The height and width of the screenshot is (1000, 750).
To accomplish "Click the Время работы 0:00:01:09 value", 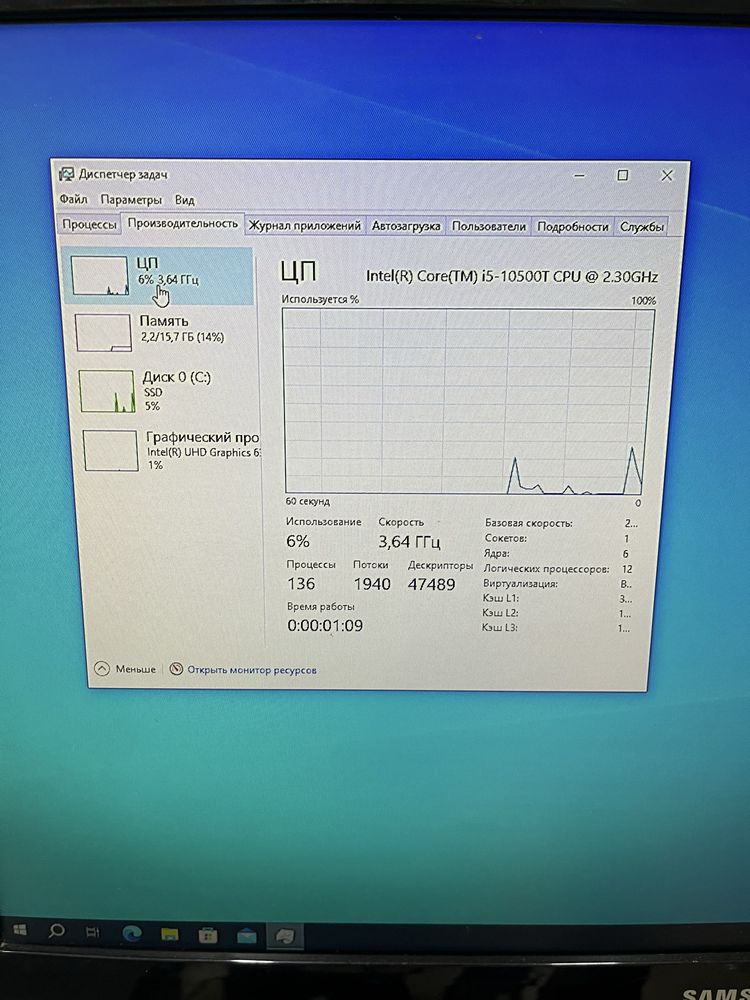I will 325,626.
